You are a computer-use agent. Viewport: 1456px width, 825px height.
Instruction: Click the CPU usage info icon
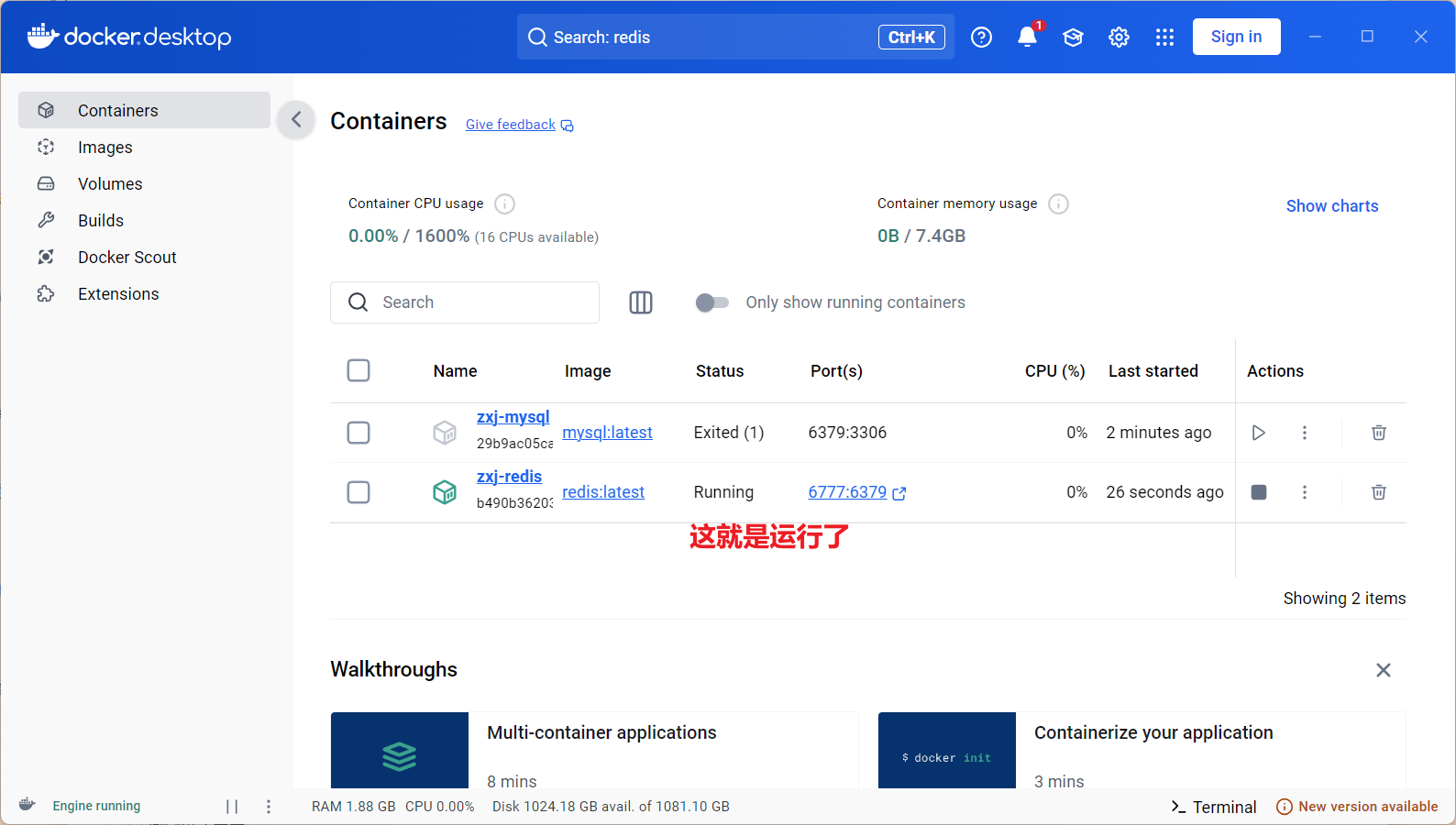[504, 203]
